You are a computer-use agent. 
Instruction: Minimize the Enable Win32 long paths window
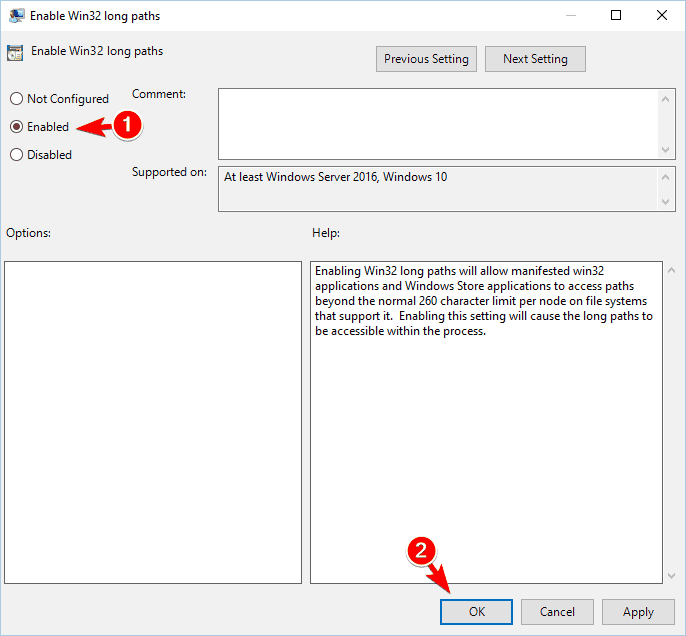pyautogui.click(x=570, y=16)
